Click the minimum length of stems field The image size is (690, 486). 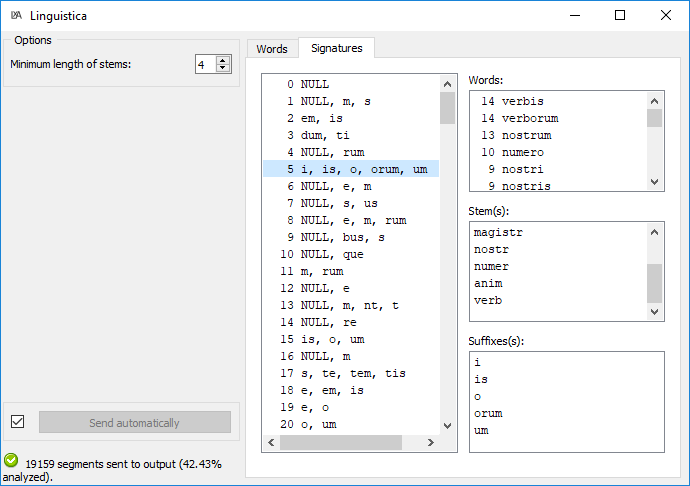pos(206,65)
